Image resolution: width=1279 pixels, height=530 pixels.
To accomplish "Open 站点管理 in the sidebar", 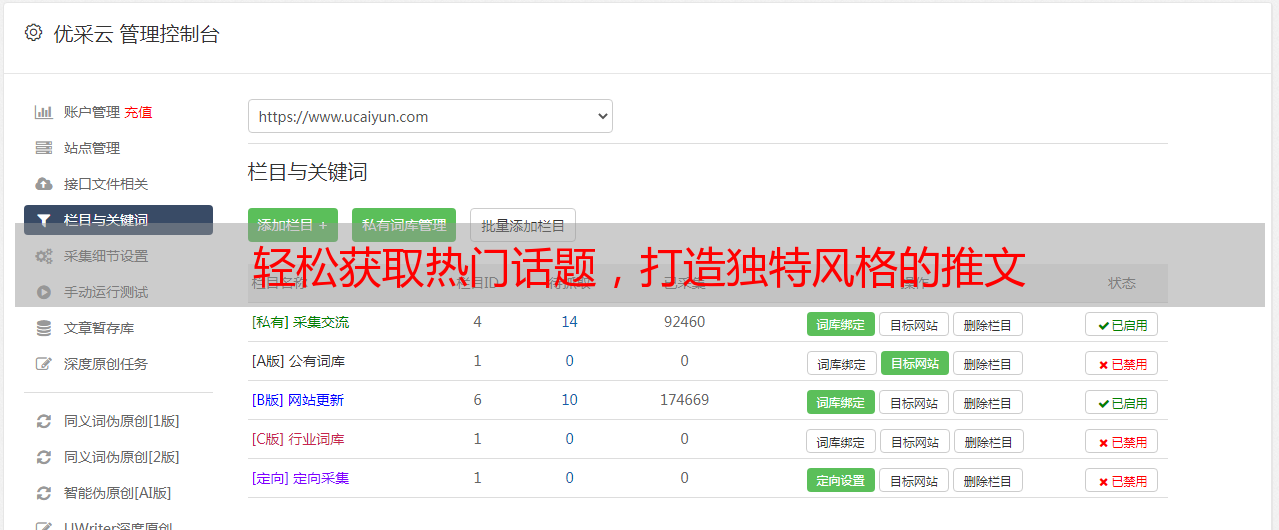I will coord(92,148).
